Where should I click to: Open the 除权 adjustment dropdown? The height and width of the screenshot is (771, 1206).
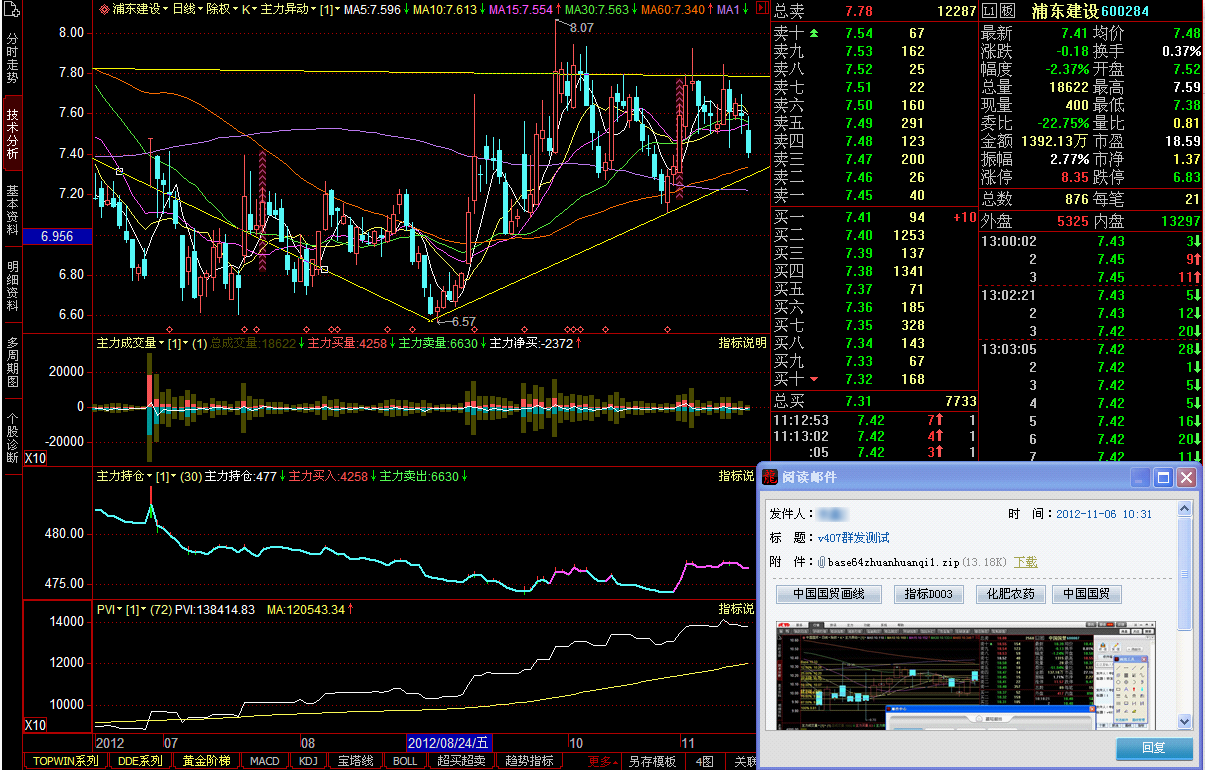point(222,9)
